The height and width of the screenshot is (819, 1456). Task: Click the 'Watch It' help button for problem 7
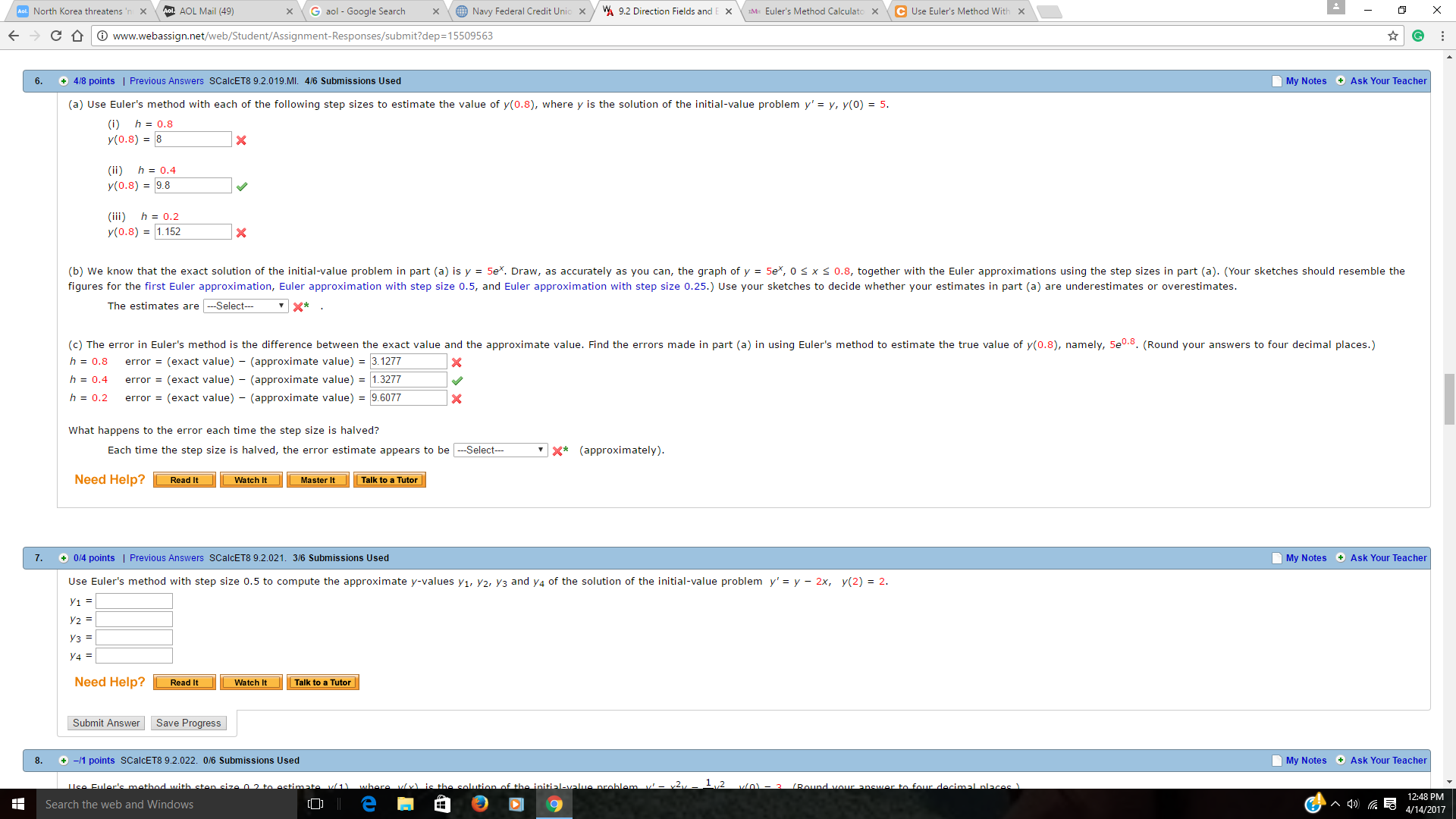point(250,682)
